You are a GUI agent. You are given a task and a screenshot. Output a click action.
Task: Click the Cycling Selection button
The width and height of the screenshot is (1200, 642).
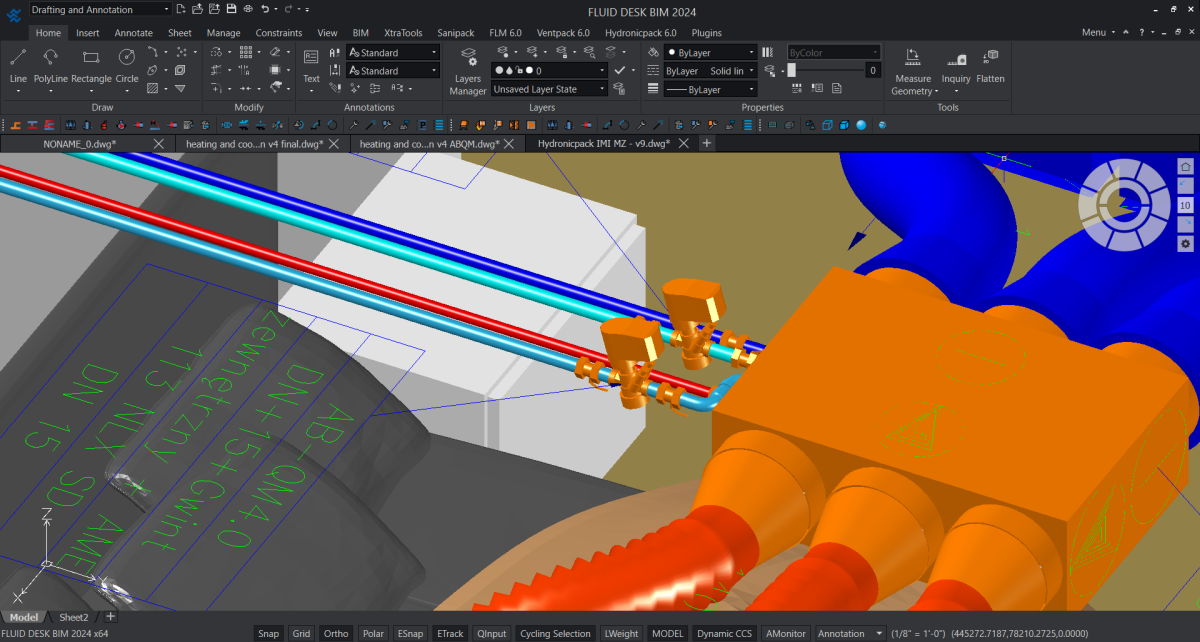click(555, 633)
